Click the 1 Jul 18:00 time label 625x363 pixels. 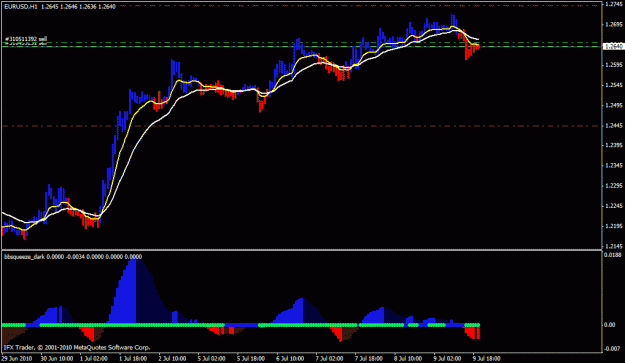[x=134, y=359]
